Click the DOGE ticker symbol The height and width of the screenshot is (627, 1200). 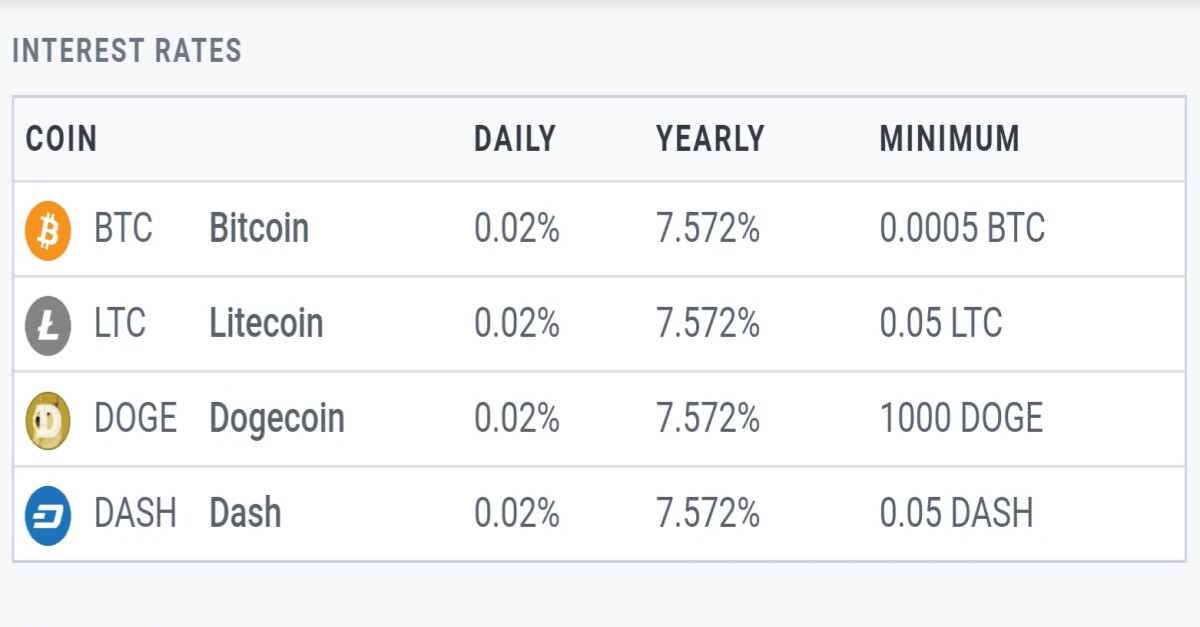pos(135,419)
